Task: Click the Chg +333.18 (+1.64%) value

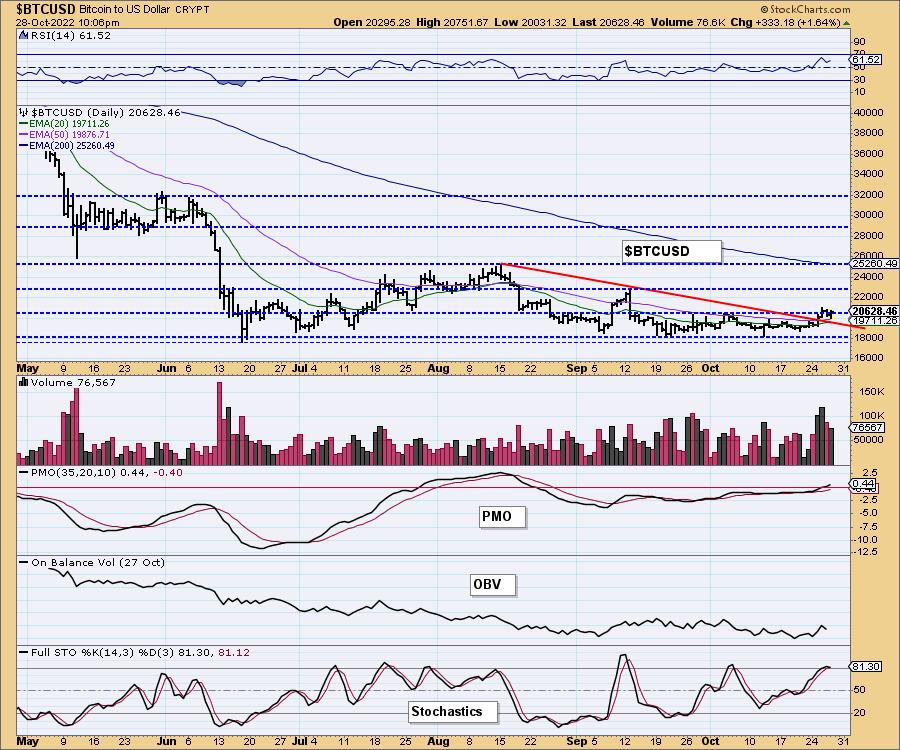Action: coord(786,22)
